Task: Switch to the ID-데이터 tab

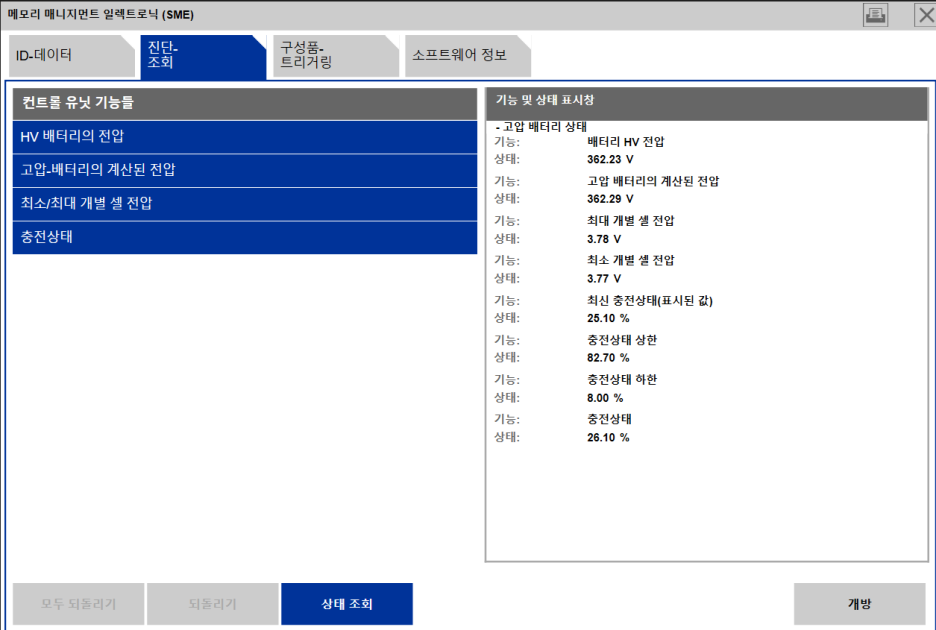Action: click(x=72, y=56)
